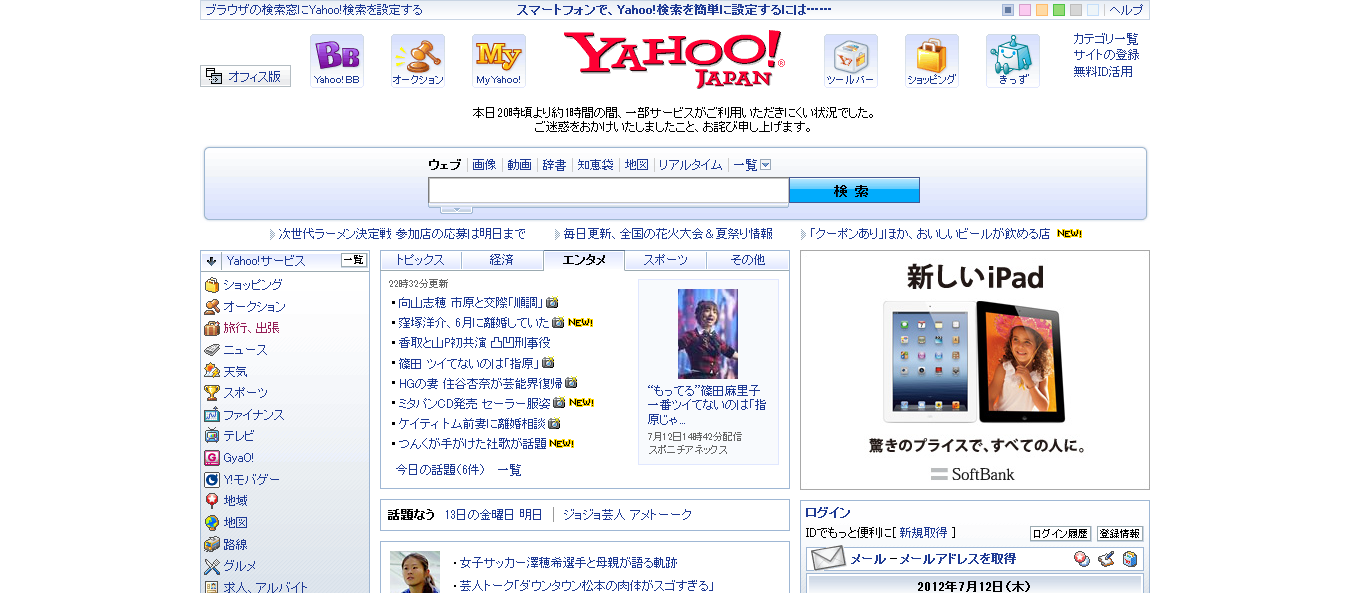Click the オフィス版 button

[246, 76]
